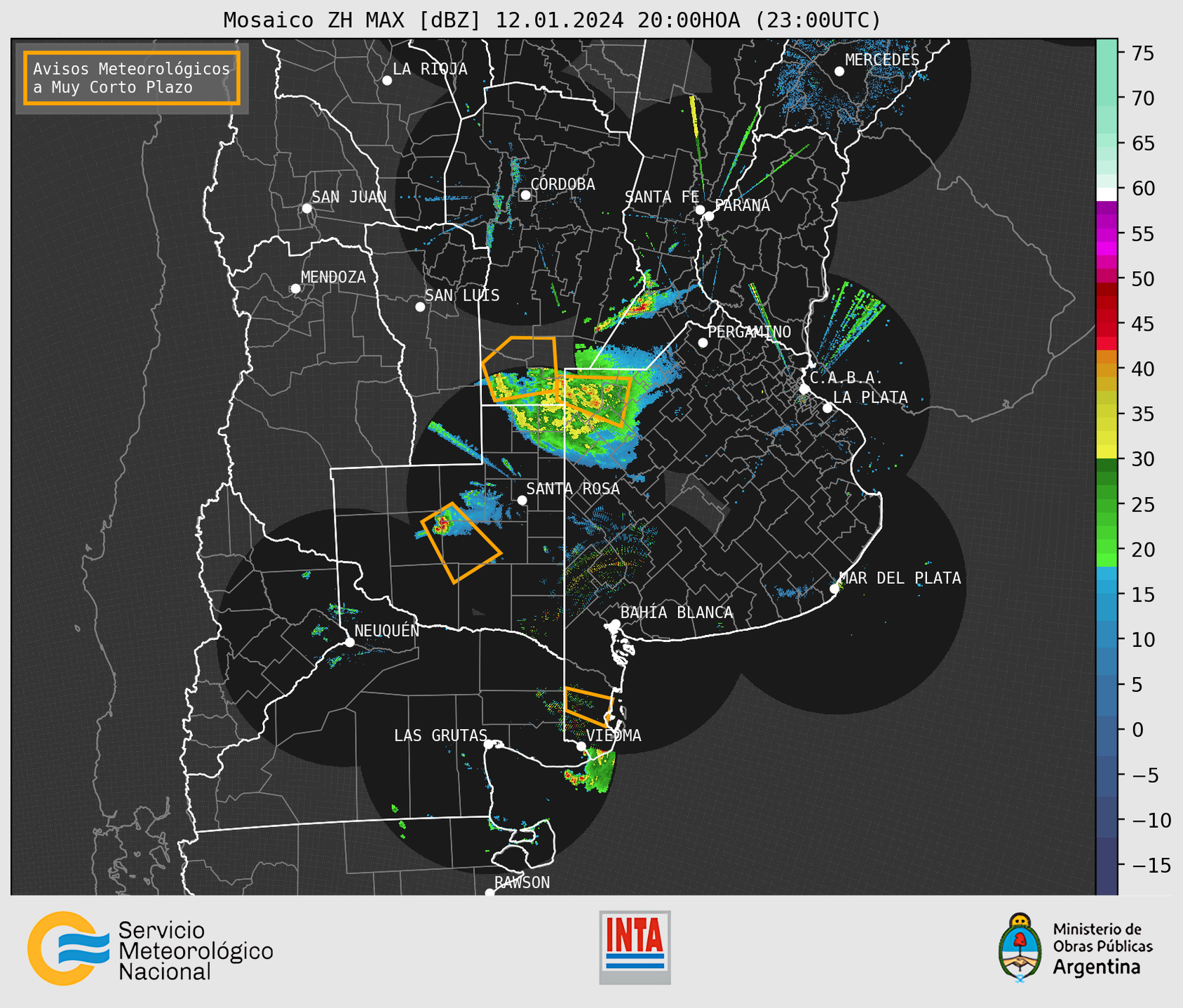Select the Santa Fe city marker dot

click(700, 210)
